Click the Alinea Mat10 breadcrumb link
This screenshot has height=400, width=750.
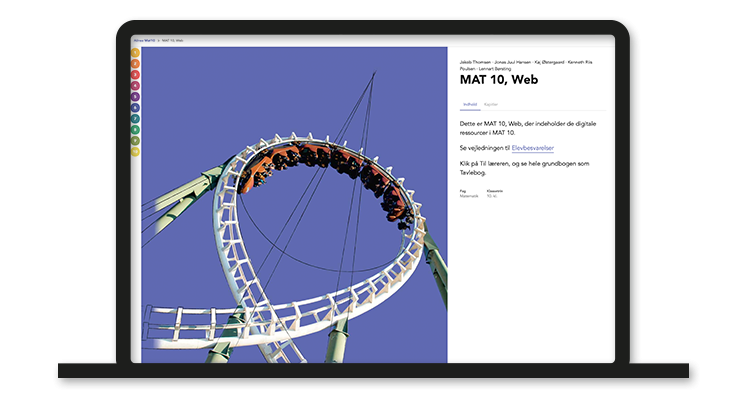[144, 40]
